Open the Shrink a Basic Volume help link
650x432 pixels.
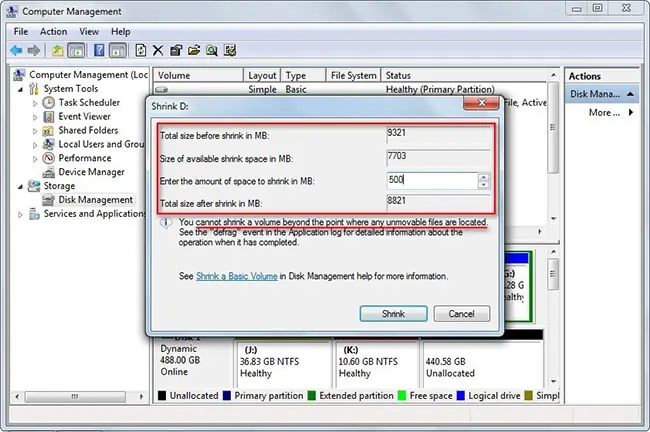[x=236, y=276]
